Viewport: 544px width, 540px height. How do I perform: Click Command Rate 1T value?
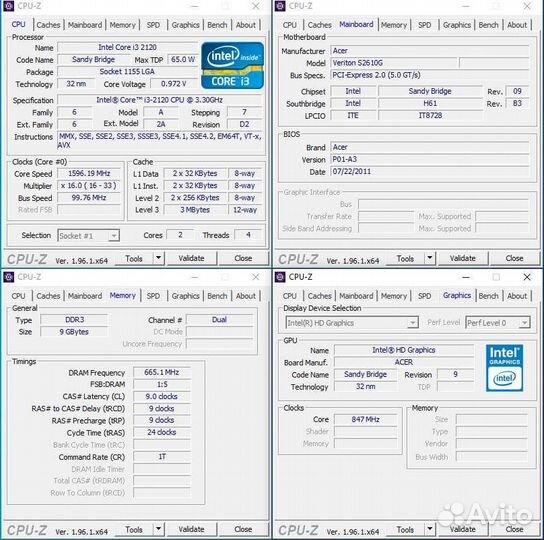[x=162, y=457]
